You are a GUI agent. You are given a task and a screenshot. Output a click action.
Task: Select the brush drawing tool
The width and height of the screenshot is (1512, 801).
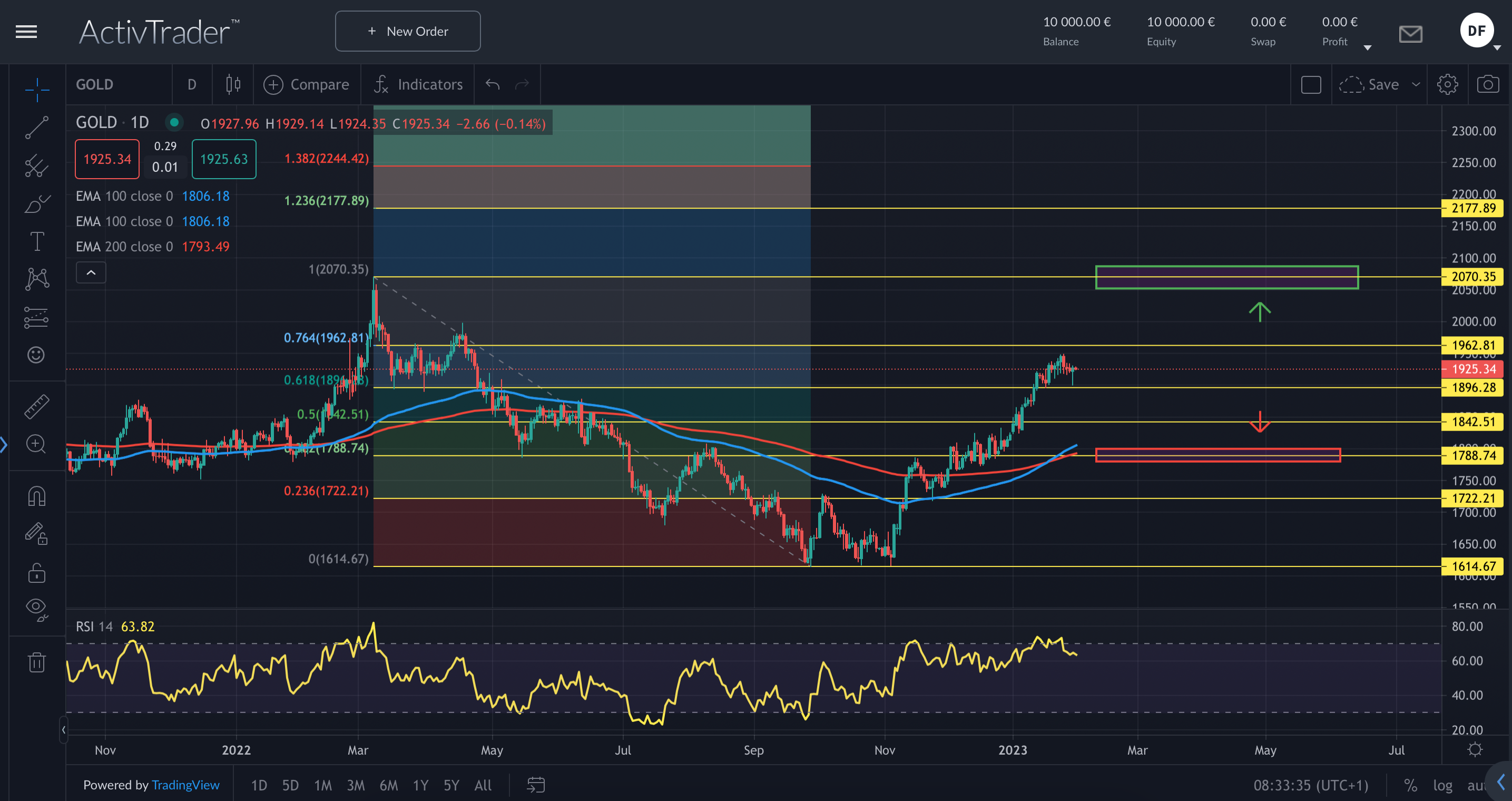click(36, 204)
